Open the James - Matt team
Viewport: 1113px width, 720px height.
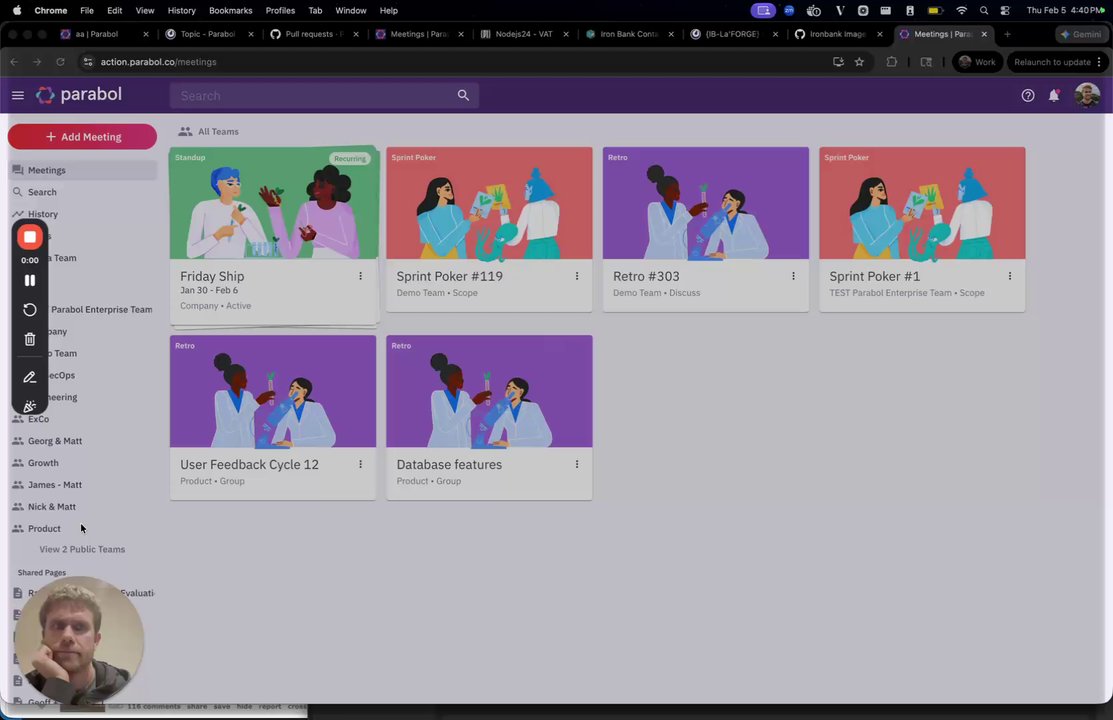click(82, 485)
